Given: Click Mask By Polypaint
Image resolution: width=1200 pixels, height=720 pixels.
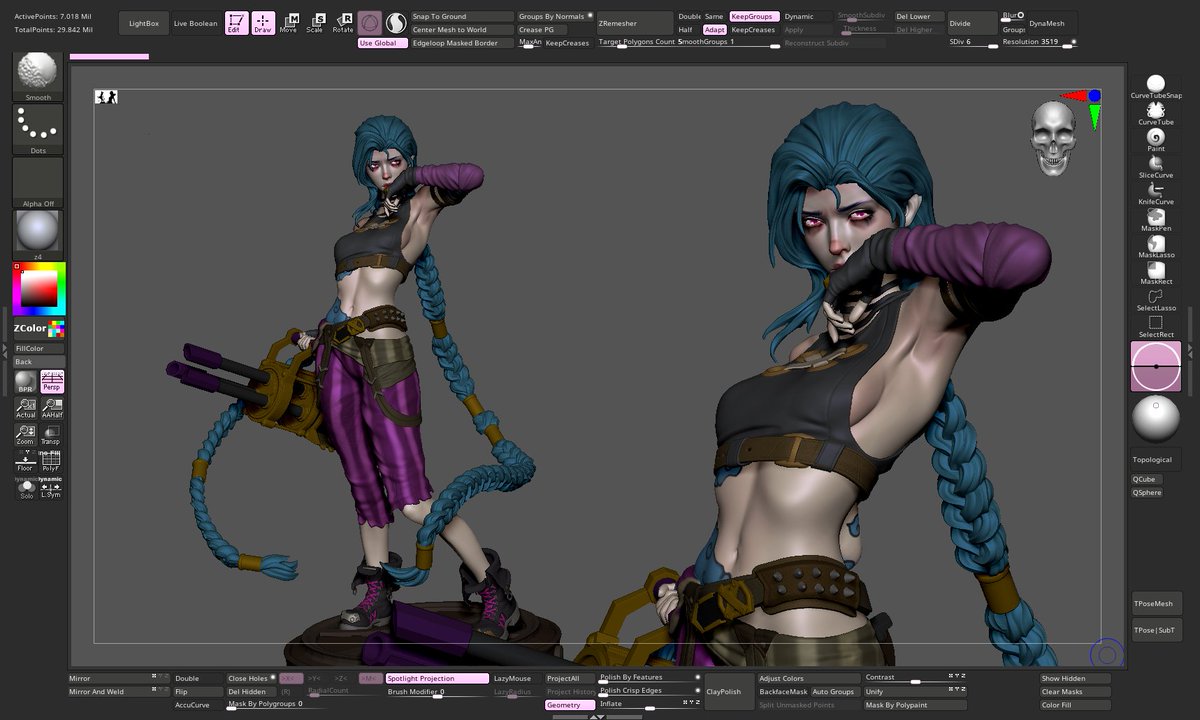Looking at the screenshot, I should click(x=916, y=705).
